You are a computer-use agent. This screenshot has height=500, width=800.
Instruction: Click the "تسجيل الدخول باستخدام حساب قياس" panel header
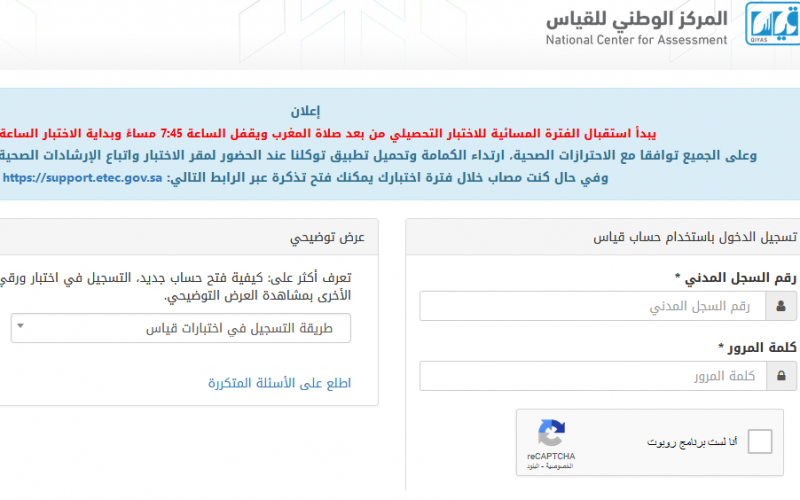(694, 237)
